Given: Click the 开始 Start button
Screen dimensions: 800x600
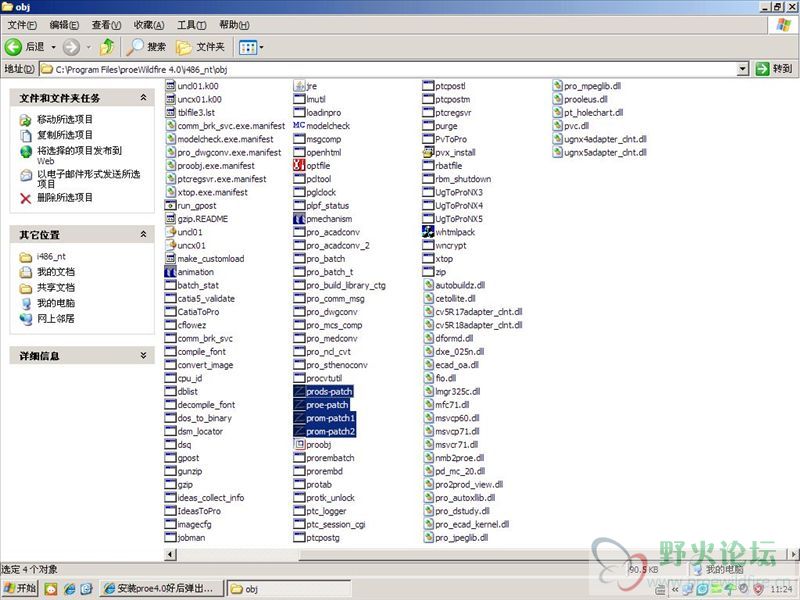Looking at the screenshot, I should coord(20,589).
